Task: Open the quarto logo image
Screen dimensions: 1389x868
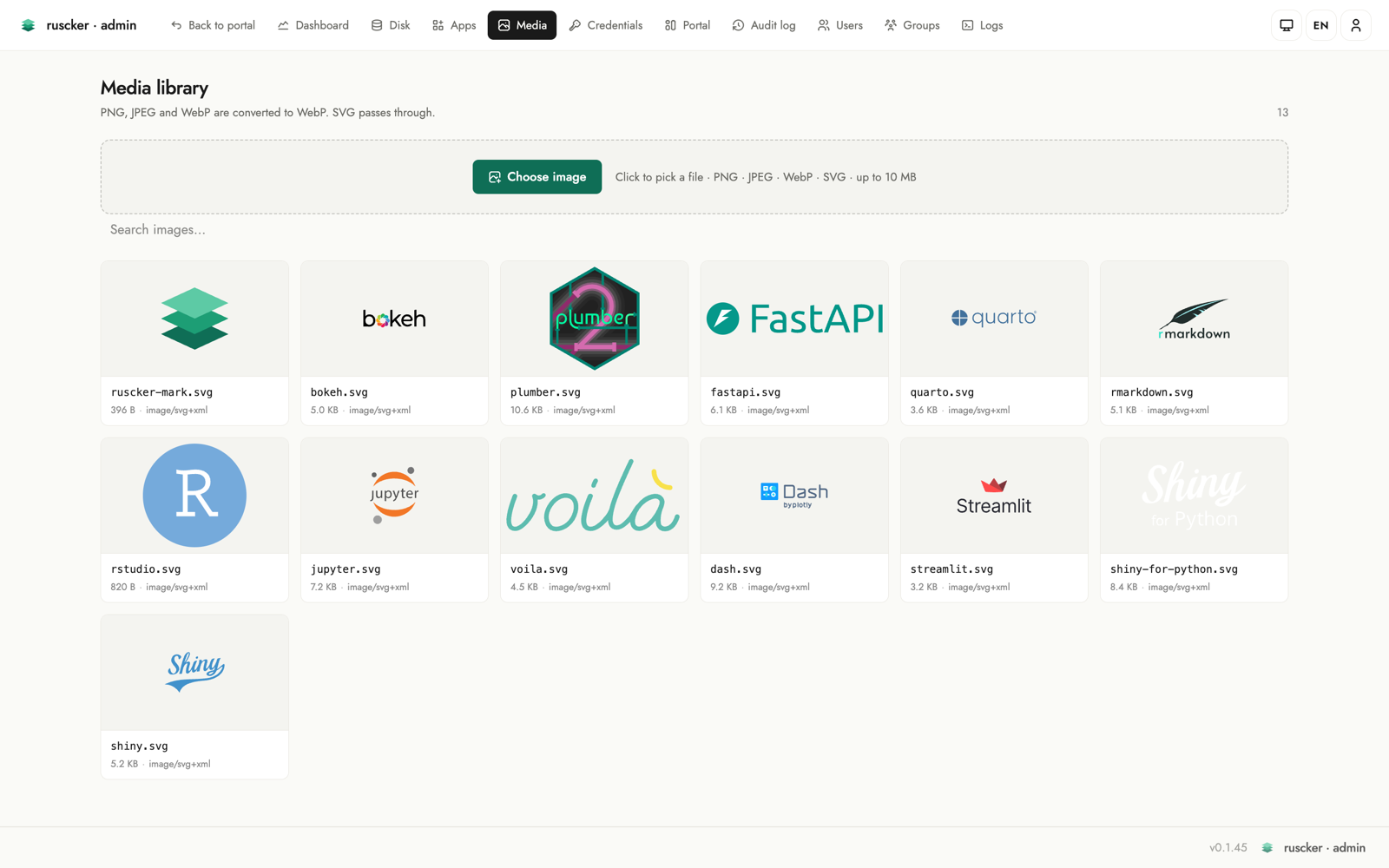Action: click(x=994, y=319)
